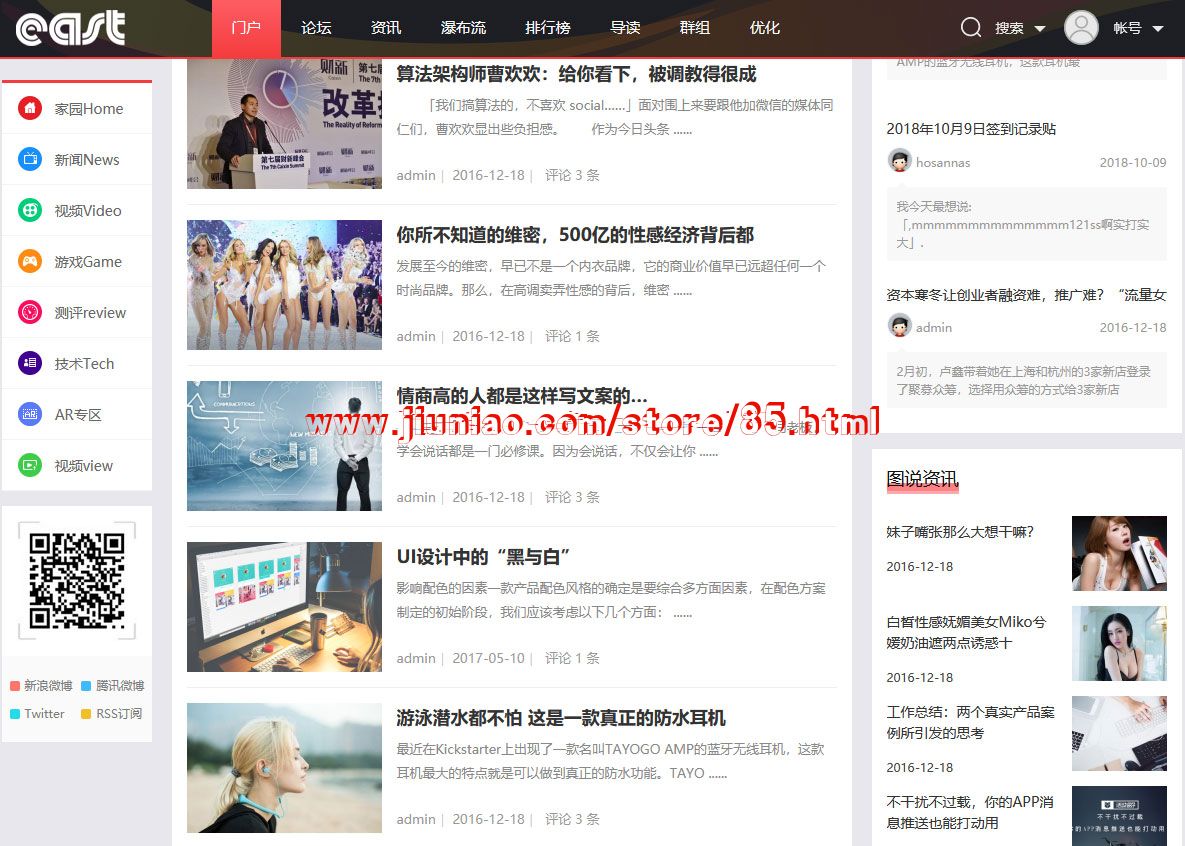Click 评论 3 条 under 游泳潜水 article
Screen dimensions: 1185x846
pyautogui.click(x=572, y=820)
